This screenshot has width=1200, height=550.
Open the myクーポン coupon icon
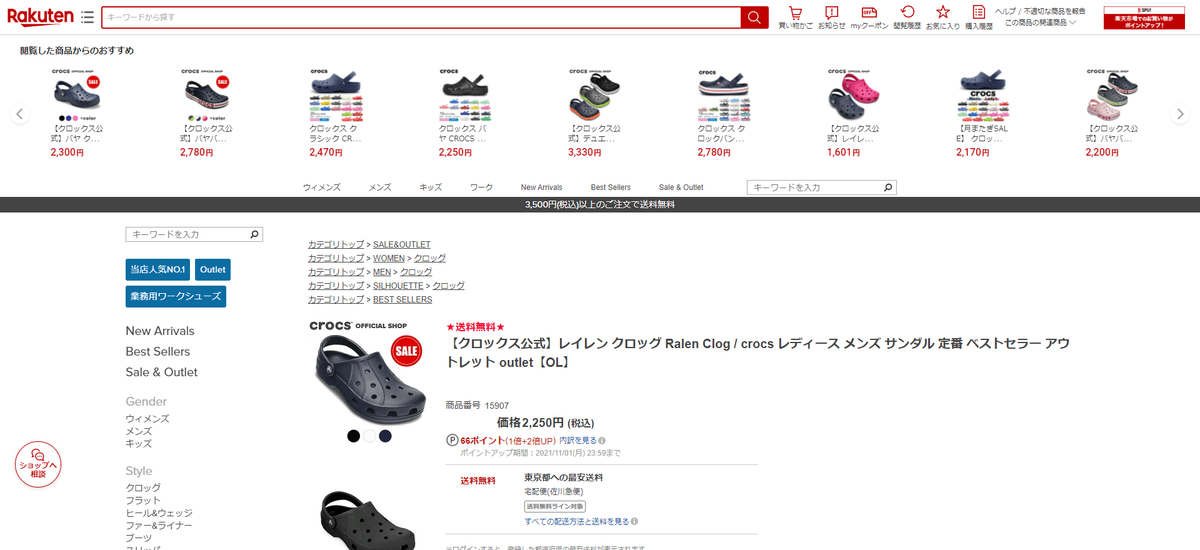[868, 17]
